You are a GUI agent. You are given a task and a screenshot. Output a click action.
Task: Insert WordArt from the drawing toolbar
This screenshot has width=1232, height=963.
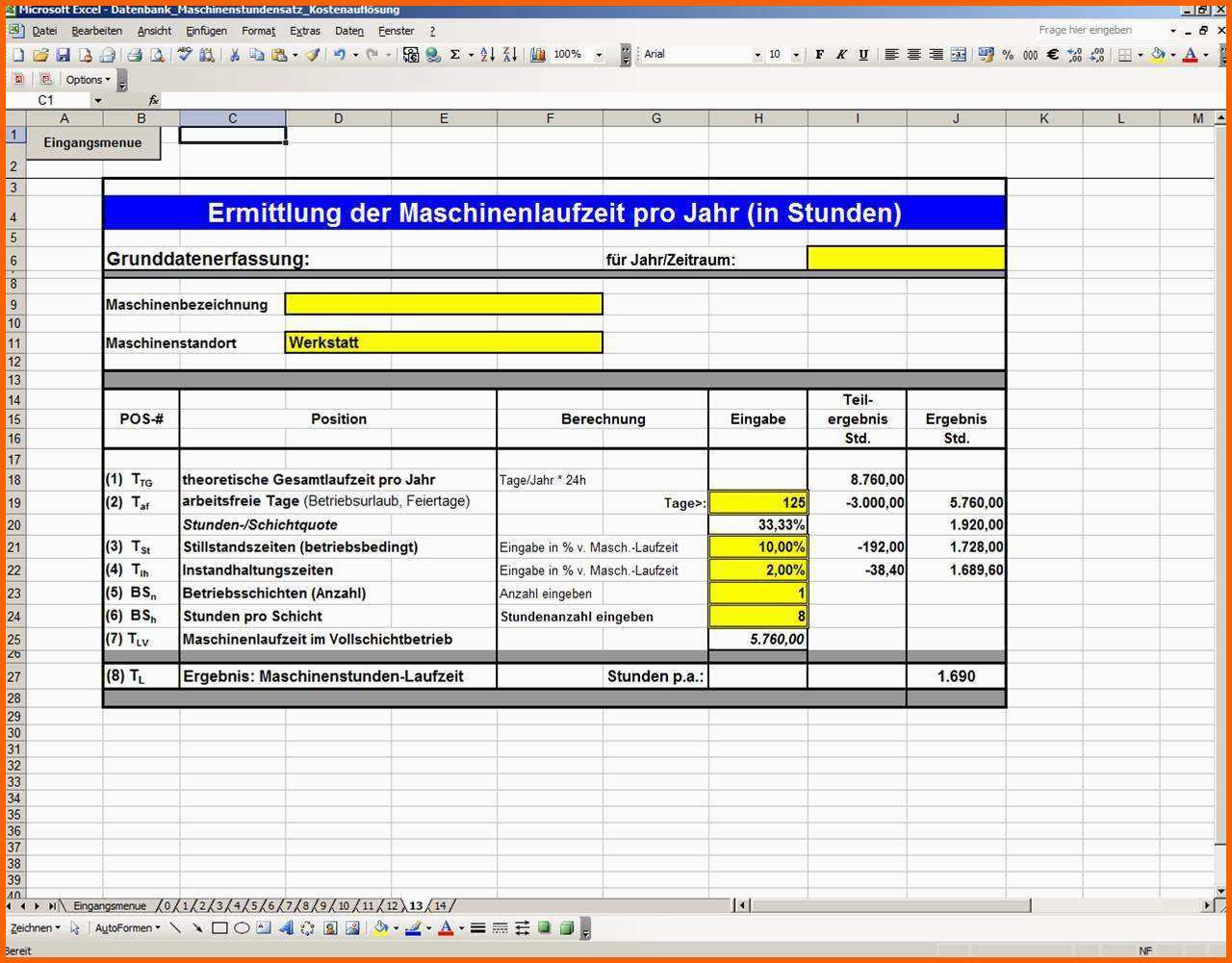286,928
